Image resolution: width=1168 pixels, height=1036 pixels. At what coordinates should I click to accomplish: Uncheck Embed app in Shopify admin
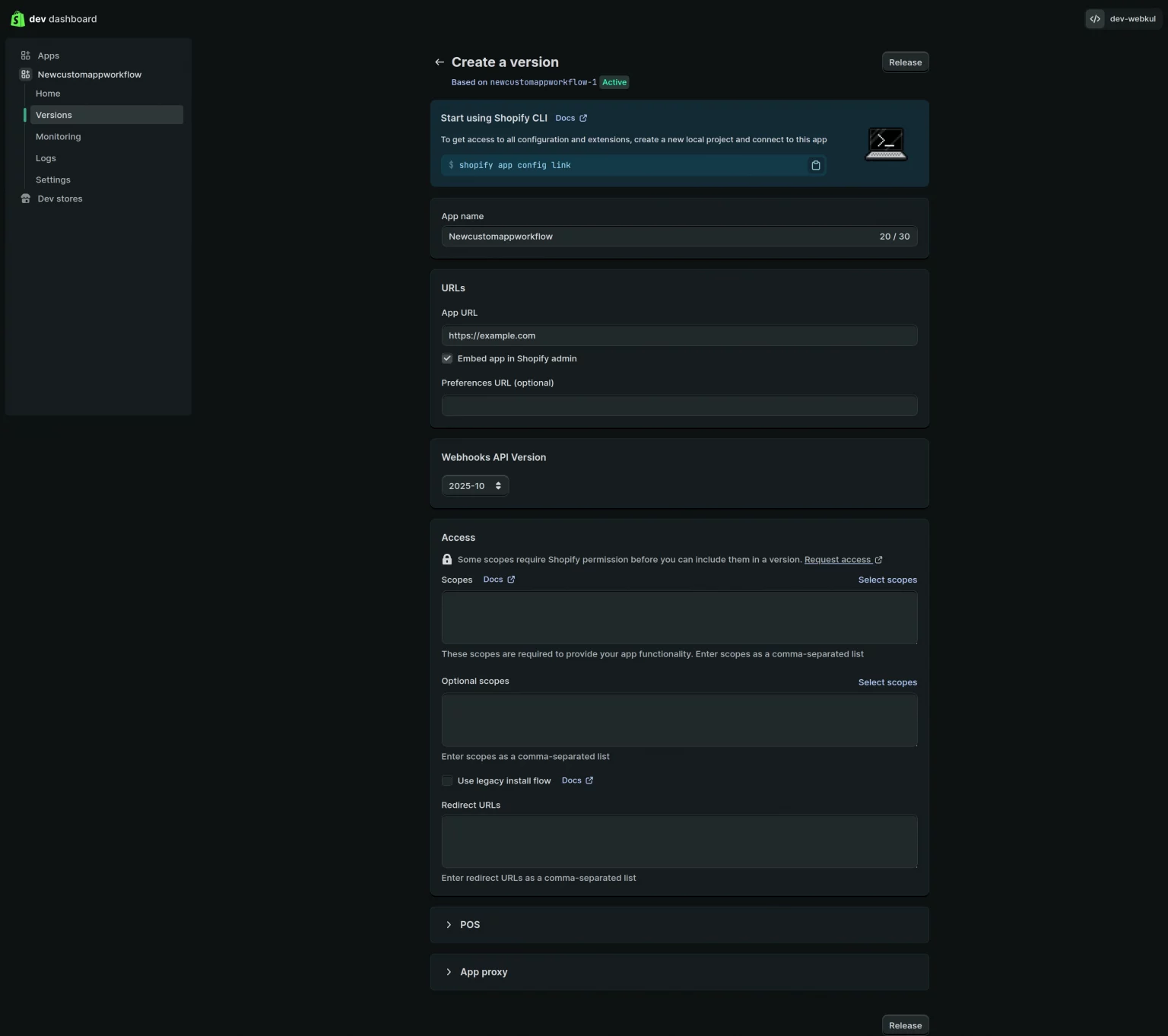(447, 358)
